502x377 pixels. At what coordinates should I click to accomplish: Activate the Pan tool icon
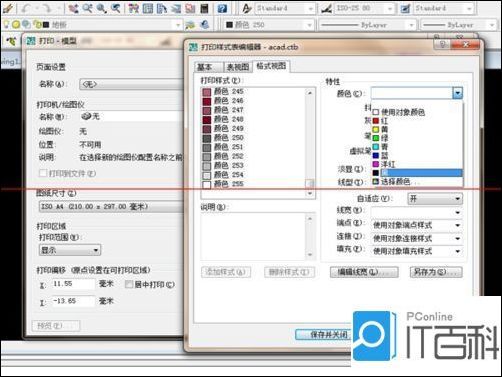pos(73,8)
